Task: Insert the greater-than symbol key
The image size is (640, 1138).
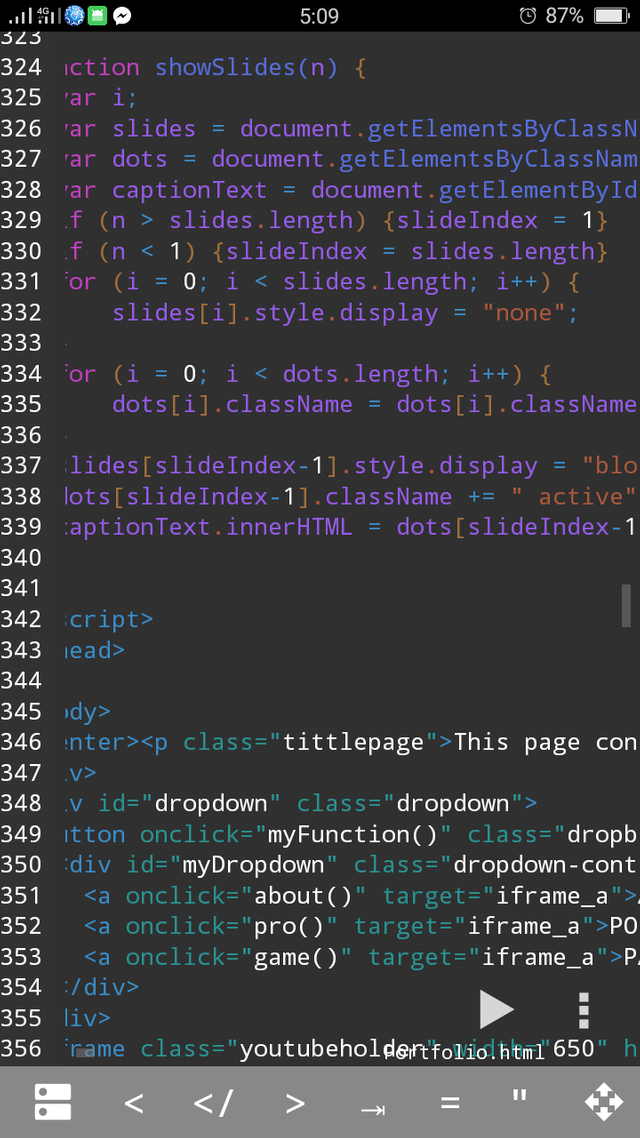Action: tap(295, 1103)
